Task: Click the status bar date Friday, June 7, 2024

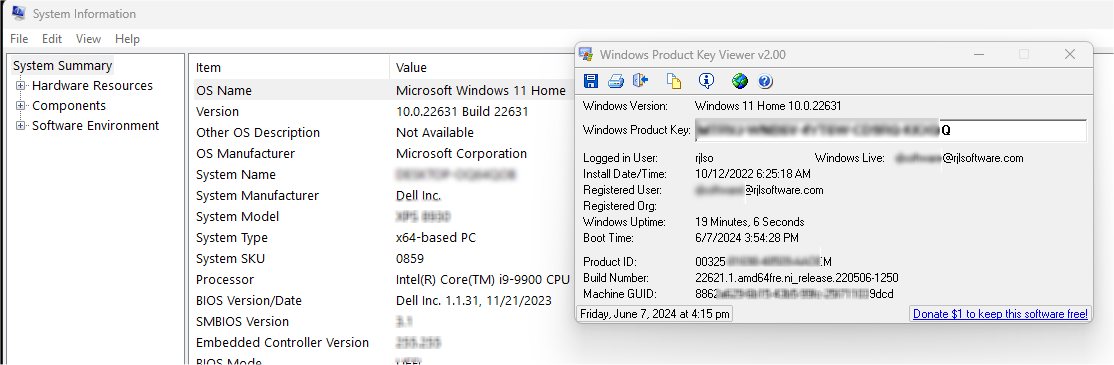Action: [655, 314]
